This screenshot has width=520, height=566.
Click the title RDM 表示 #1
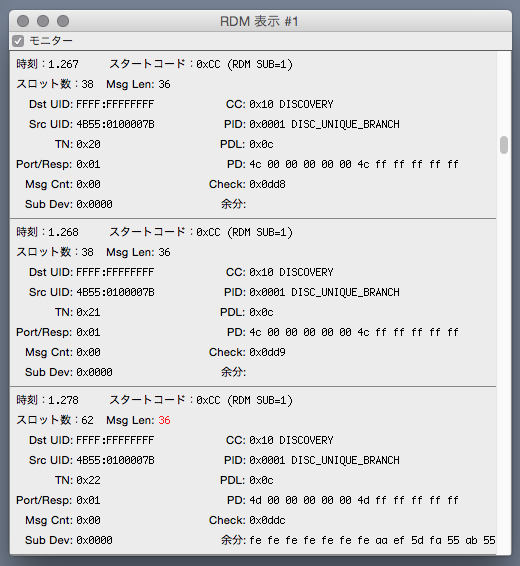click(259, 21)
